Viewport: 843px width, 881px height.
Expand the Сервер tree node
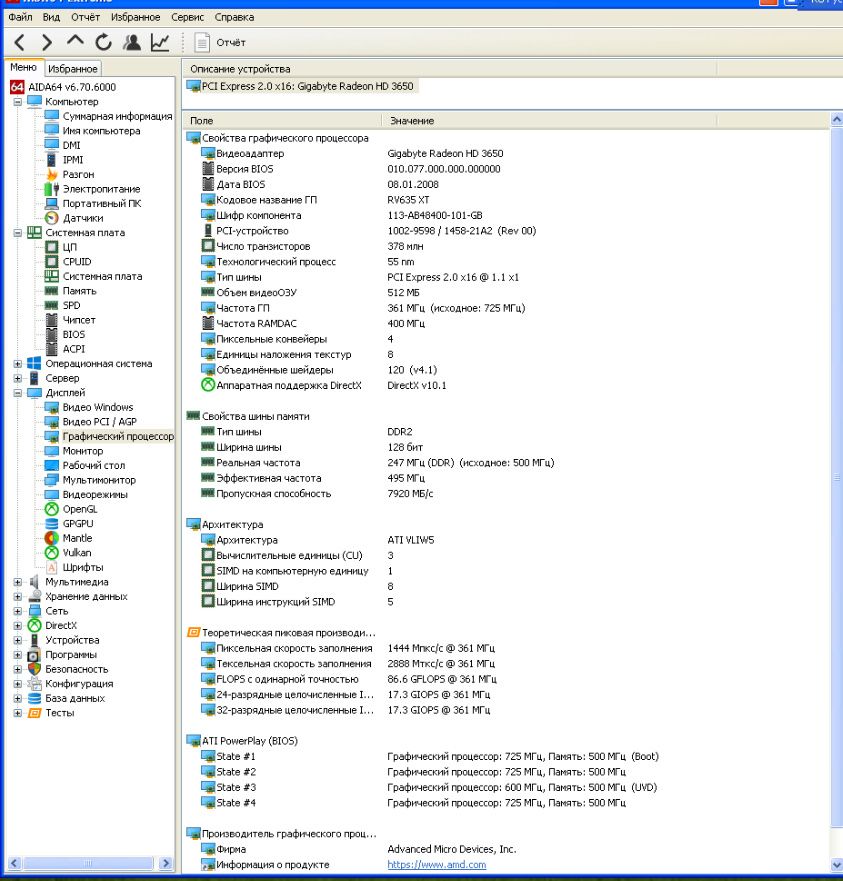pos(17,378)
